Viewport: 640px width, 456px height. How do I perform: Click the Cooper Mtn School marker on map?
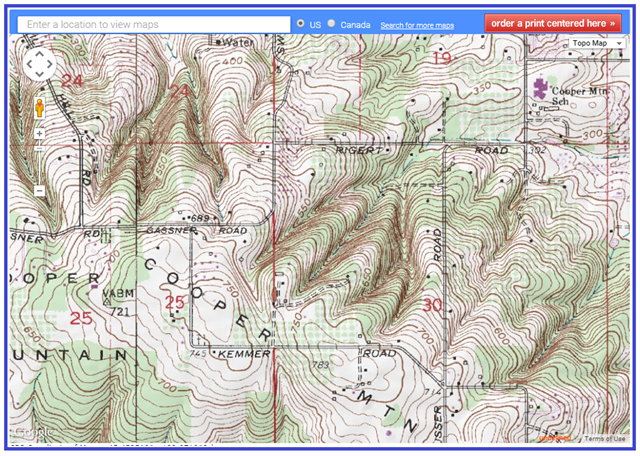[x=544, y=91]
